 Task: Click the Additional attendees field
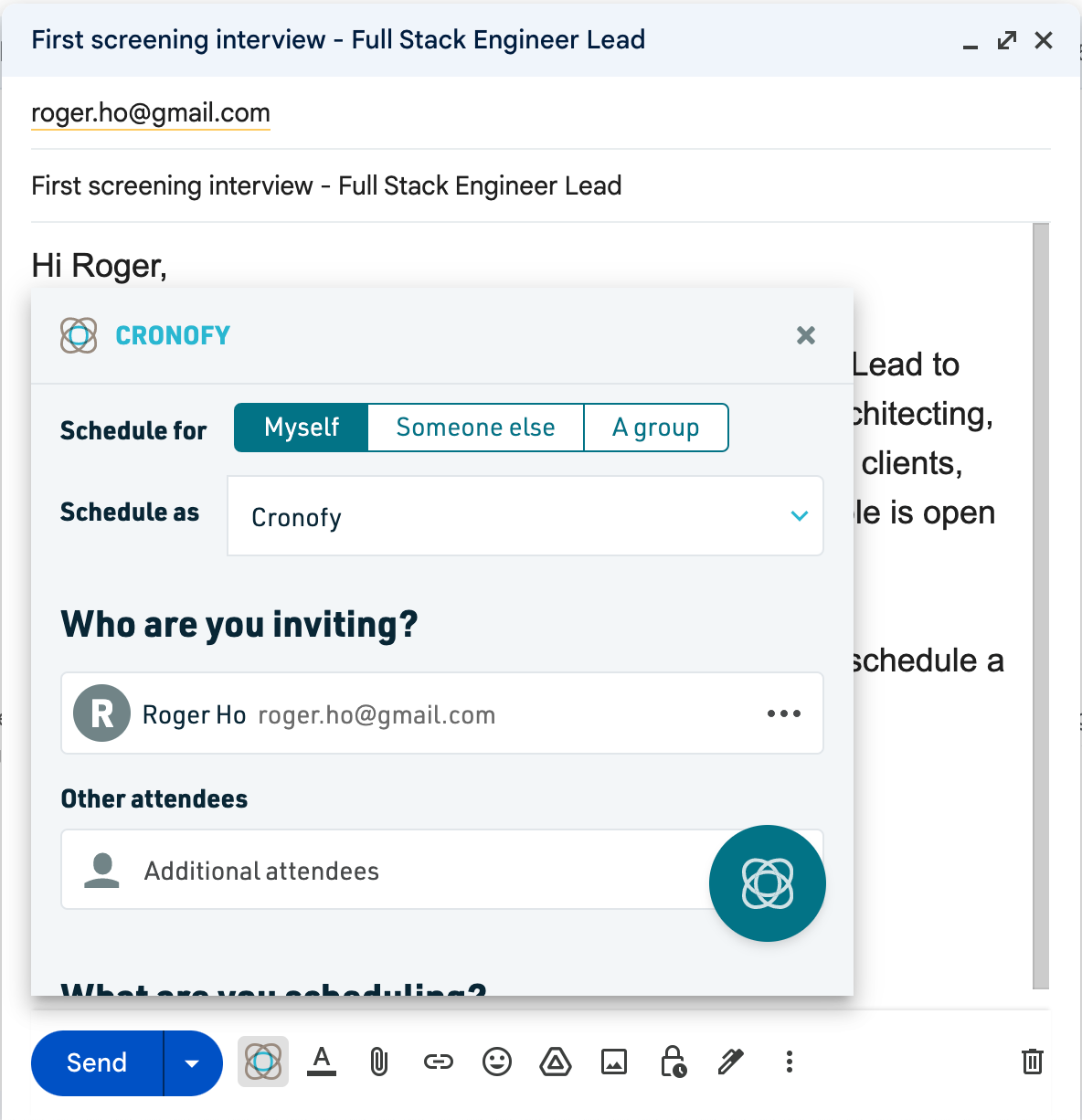[x=442, y=870]
